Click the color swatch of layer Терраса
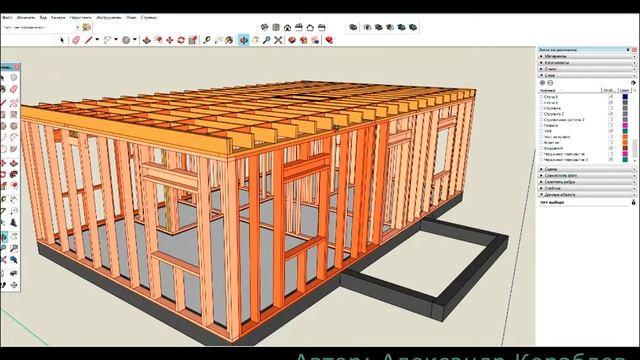Screen dimensions: 640x360 pos(625,126)
